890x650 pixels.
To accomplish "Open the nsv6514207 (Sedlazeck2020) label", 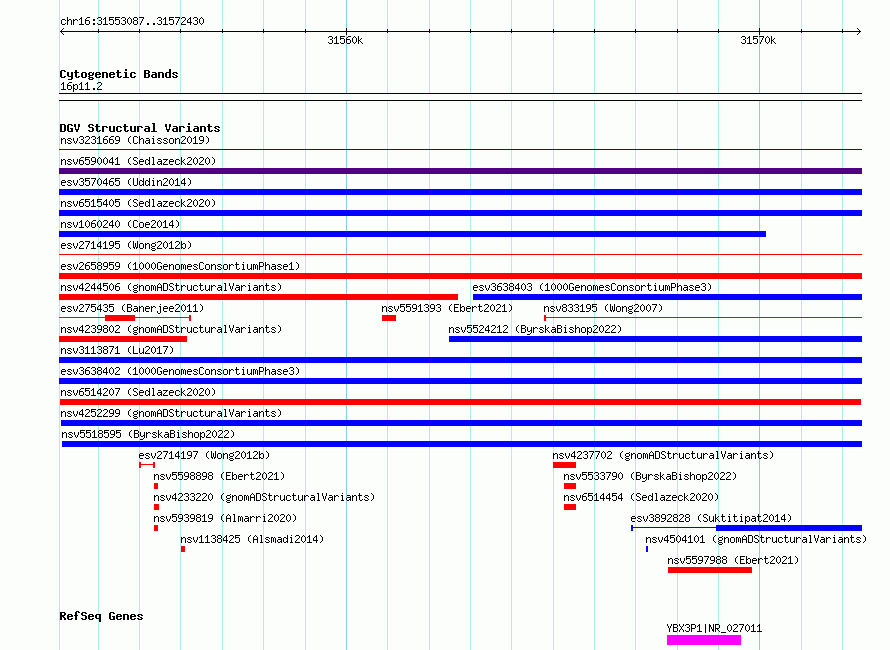I will (138, 392).
